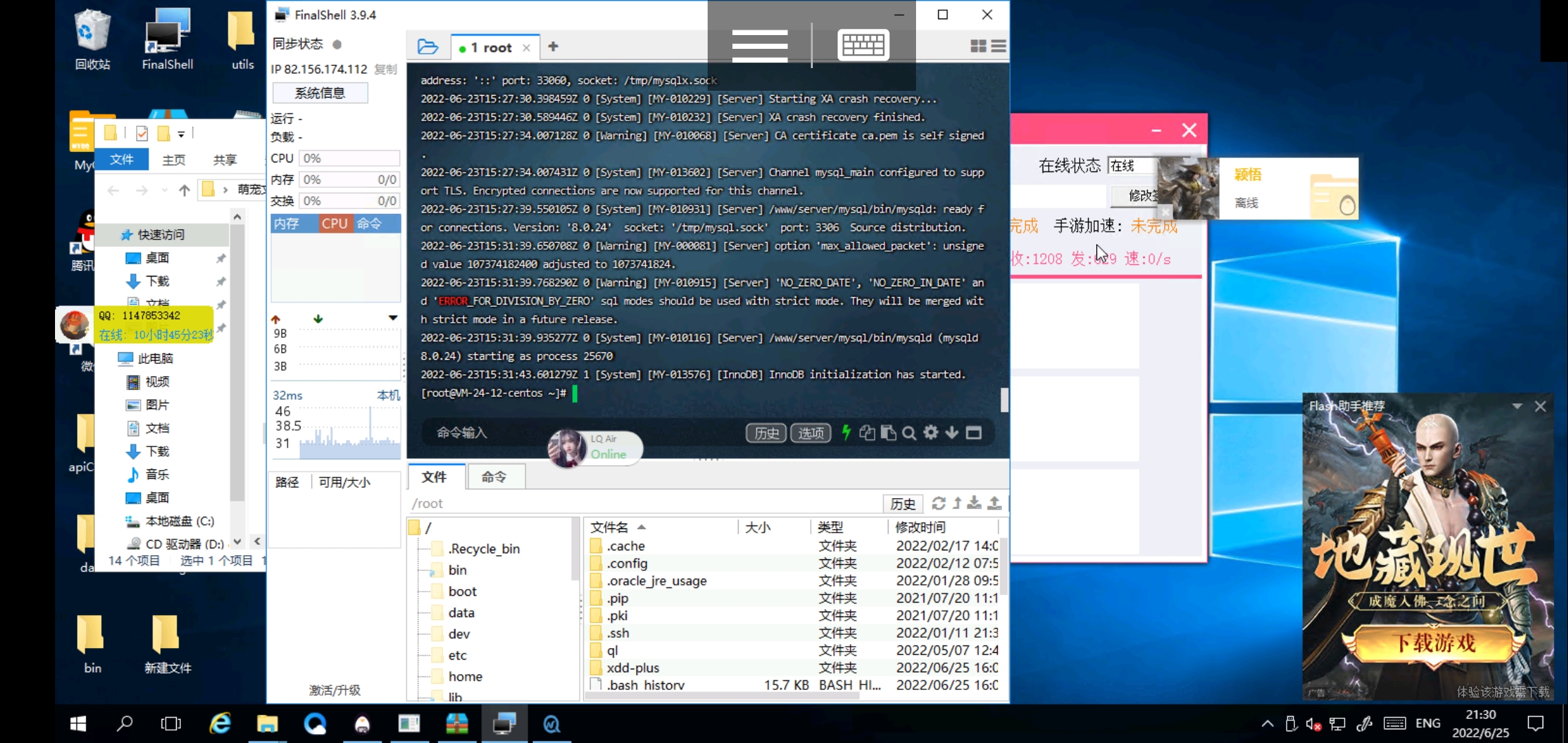Open taskbar search magnifier

124,724
